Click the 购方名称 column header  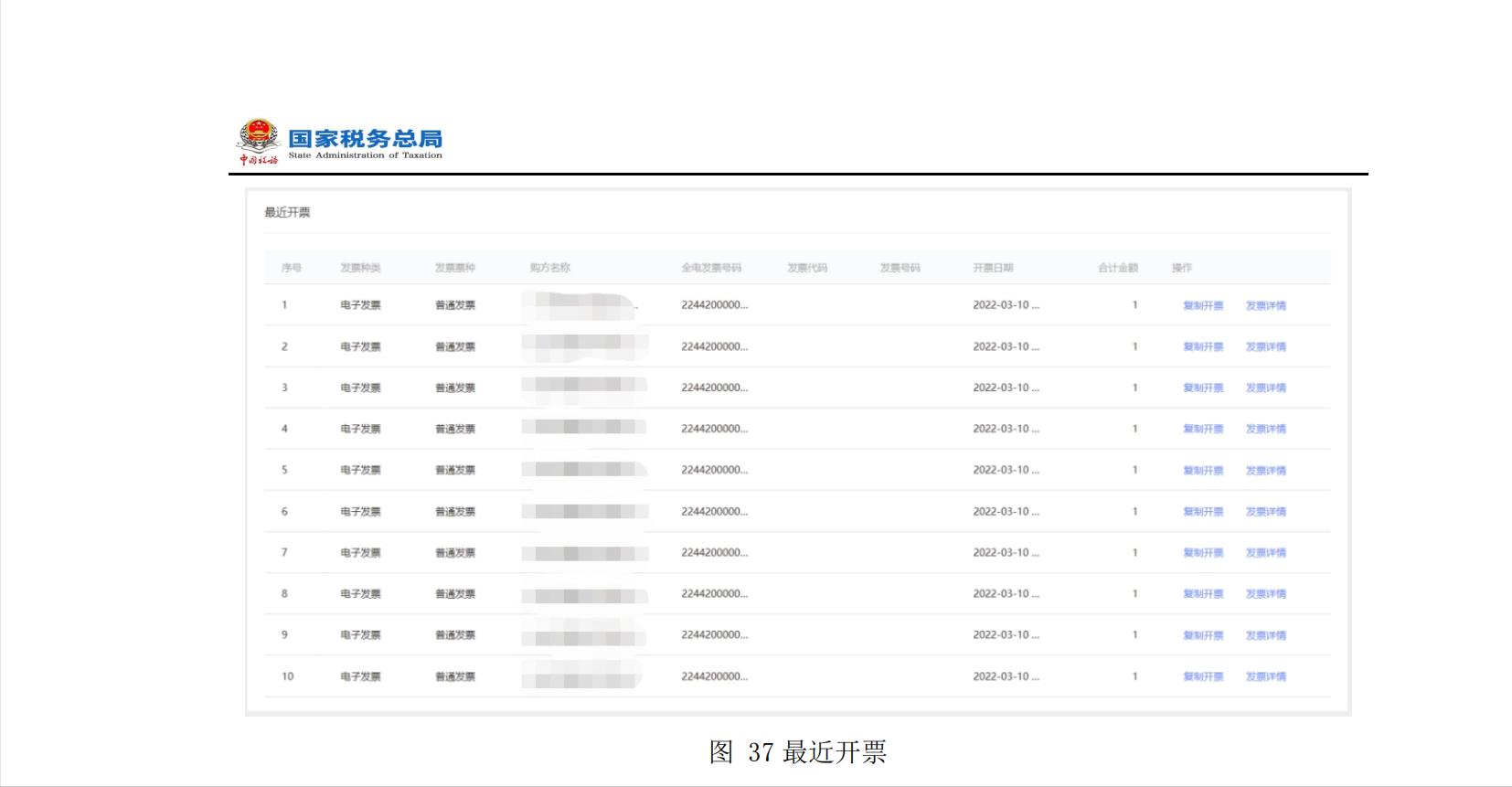[550, 268]
